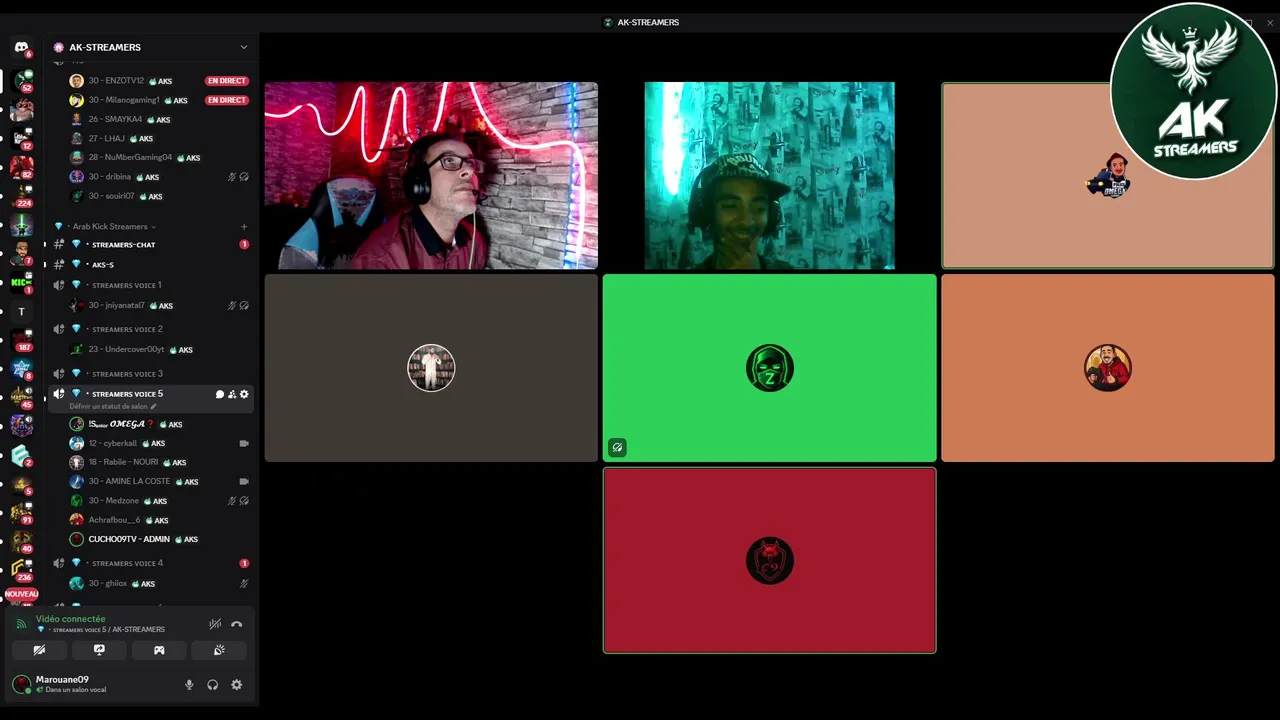1280x720 pixels.
Task: Click EN DIRECT badge for ENZOTV12
Action: pos(227,81)
